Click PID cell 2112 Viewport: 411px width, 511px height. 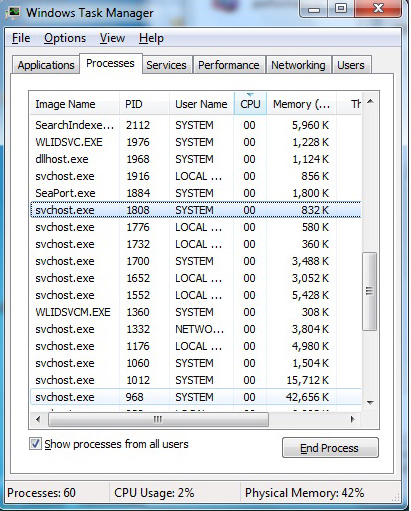click(x=138, y=125)
